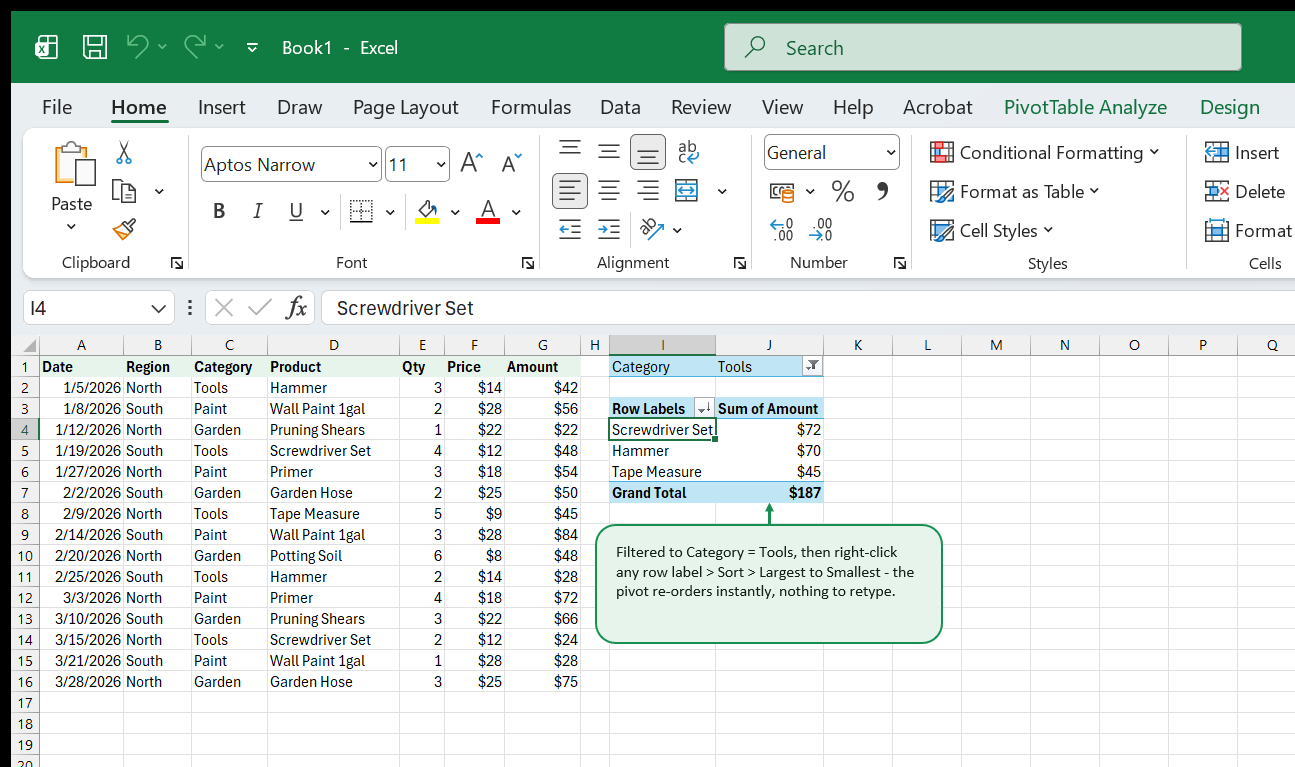Open the font name dropdown
The image size is (1295, 767).
[x=374, y=165]
